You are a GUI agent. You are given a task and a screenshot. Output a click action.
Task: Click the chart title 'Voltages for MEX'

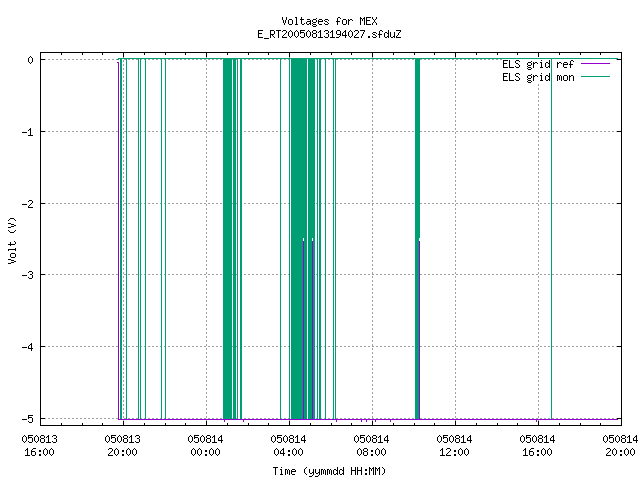coord(329,21)
